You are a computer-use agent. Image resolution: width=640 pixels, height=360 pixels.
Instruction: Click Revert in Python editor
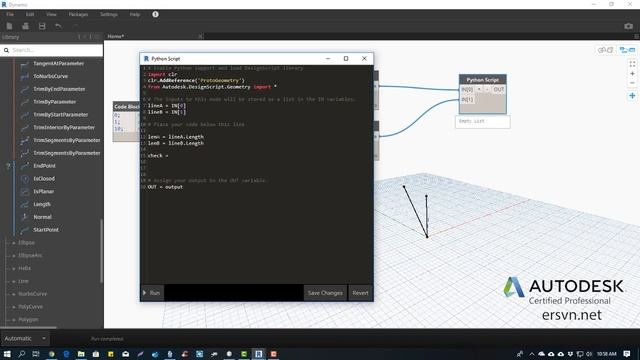tap(360, 293)
